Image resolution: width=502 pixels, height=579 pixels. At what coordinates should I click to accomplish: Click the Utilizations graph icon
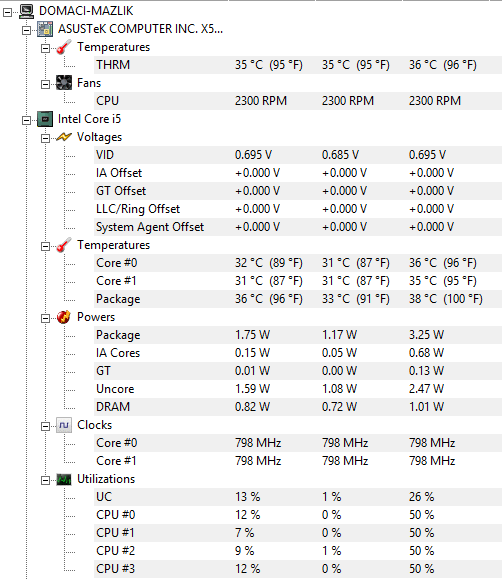[64, 479]
